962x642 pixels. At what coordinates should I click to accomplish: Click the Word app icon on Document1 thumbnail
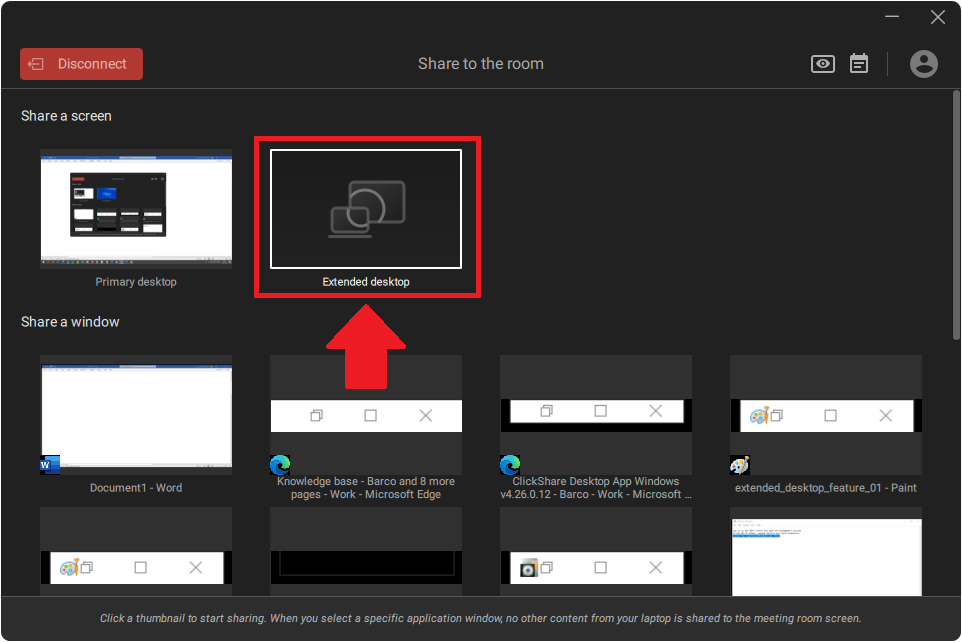(x=50, y=465)
